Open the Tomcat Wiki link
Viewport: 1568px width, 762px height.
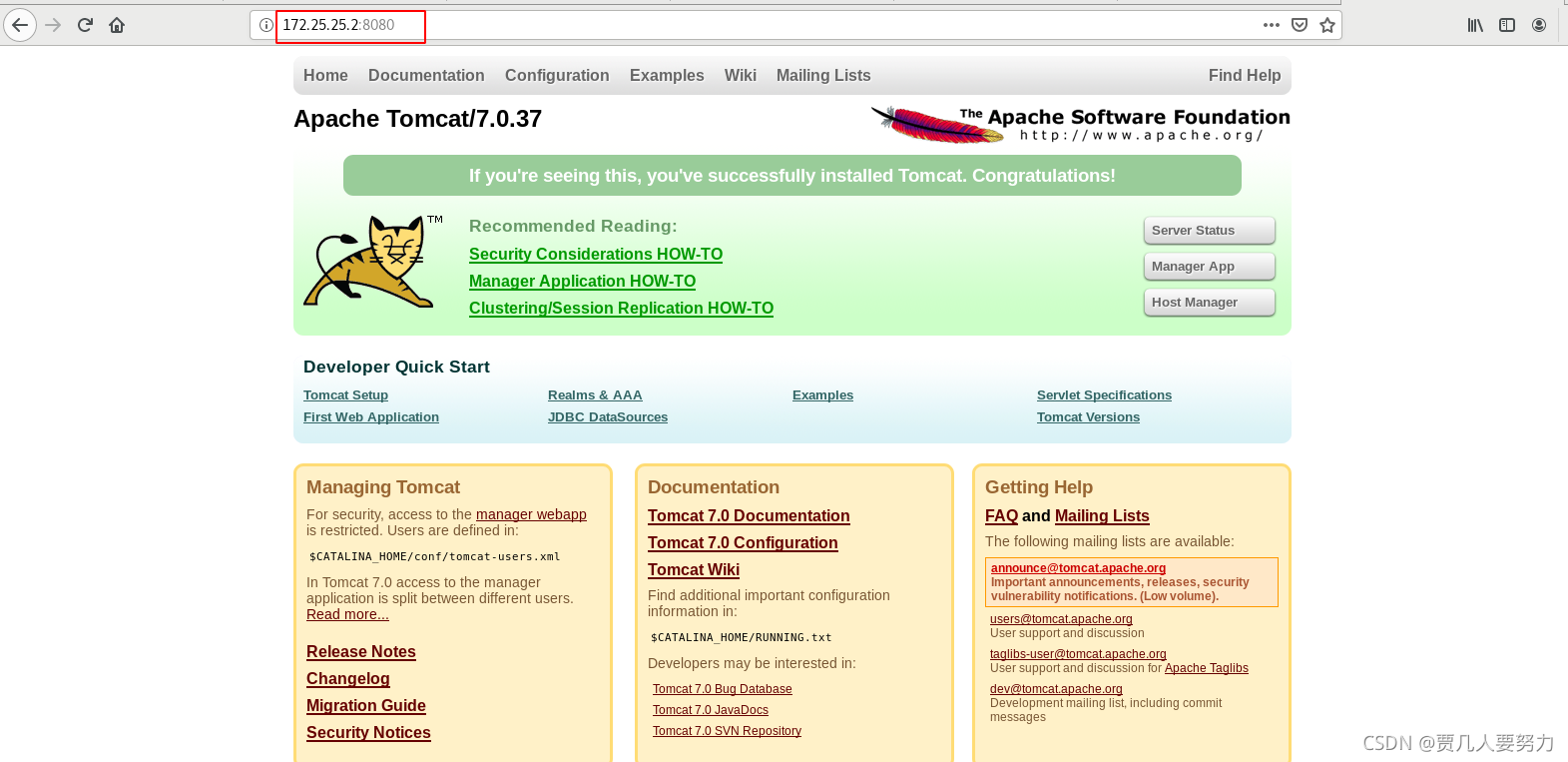coord(694,570)
